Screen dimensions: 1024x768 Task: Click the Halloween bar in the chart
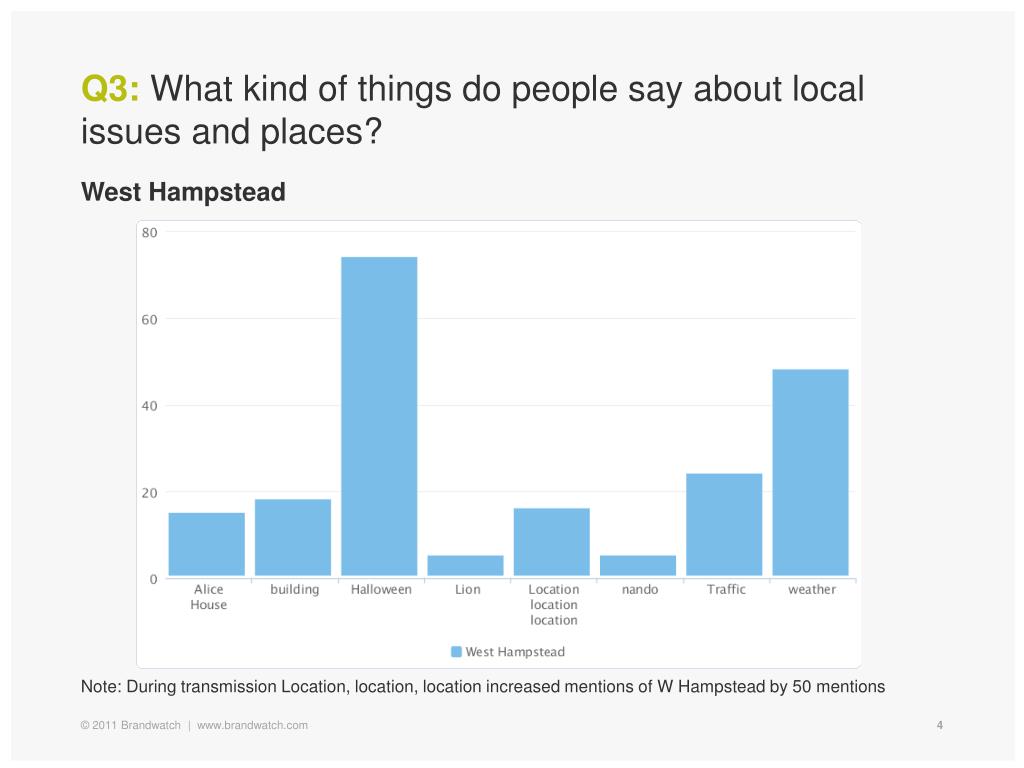pos(379,416)
